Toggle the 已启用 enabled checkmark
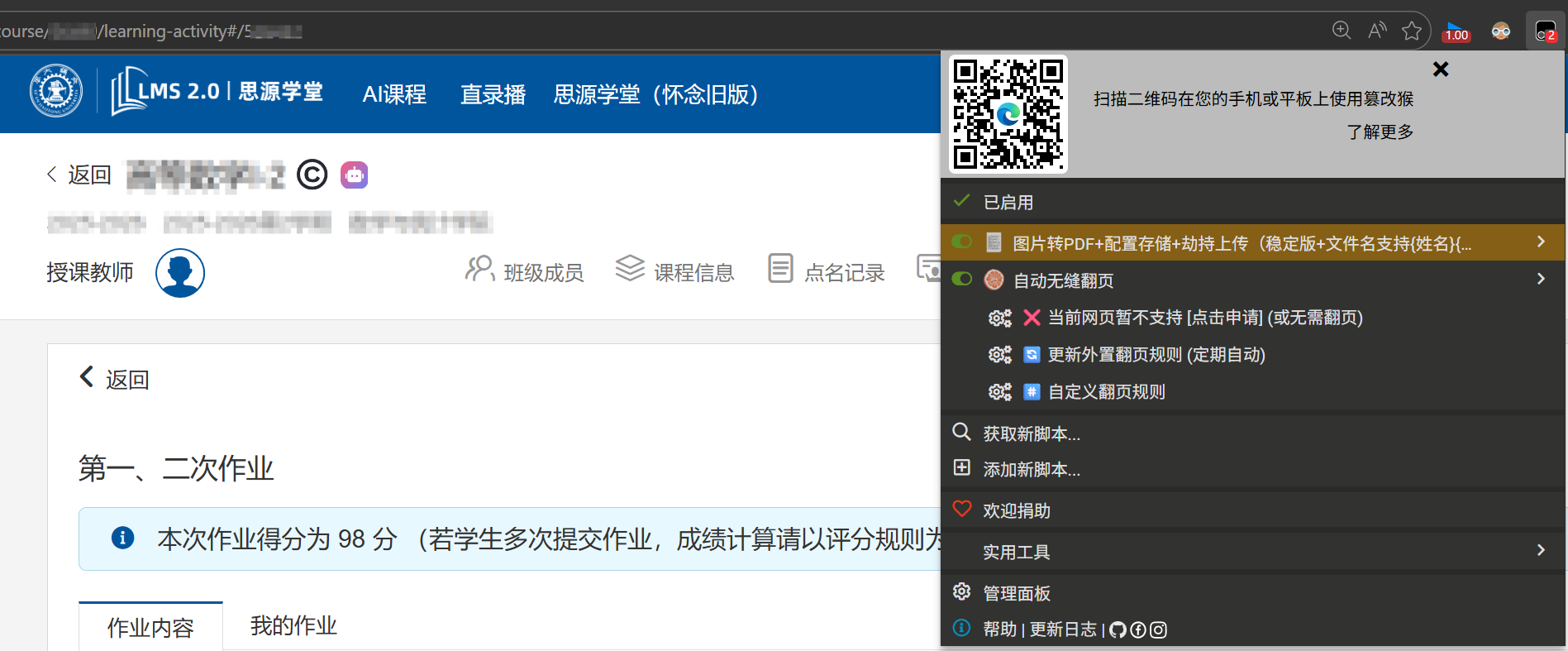This screenshot has height=651, width=1568. click(961, 202)
